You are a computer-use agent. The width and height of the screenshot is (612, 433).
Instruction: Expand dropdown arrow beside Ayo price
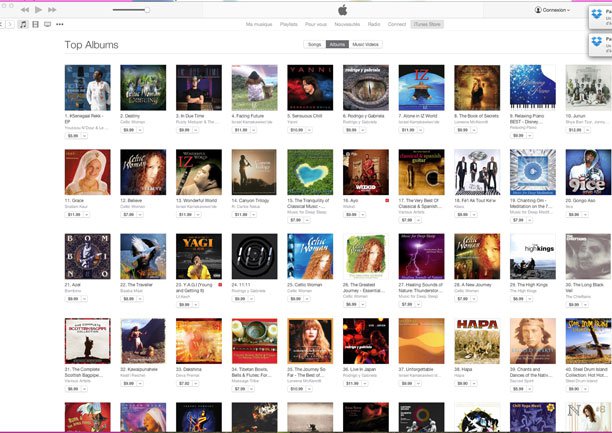(x=363, y=214)
